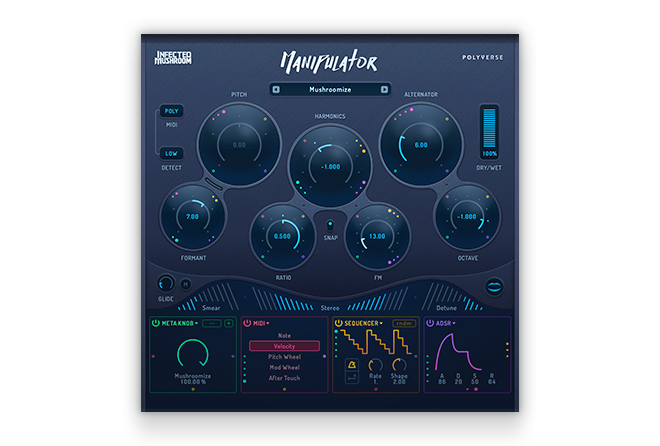This screenshot has width=660, height=446.
Task: Toggle the MIDI module power button
Action: click(247, 323)
